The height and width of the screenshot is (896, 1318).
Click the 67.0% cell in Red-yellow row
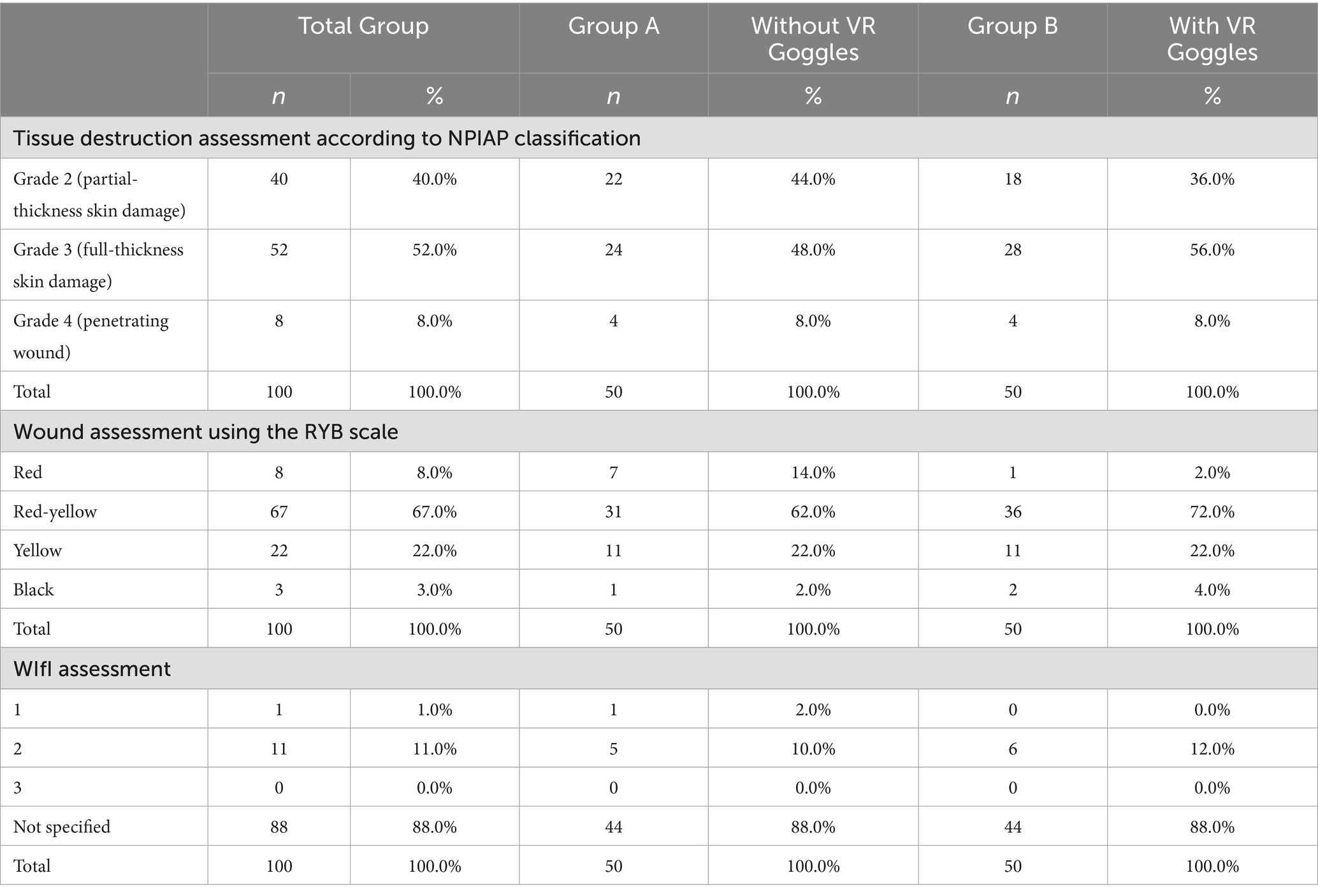(434, 512)
